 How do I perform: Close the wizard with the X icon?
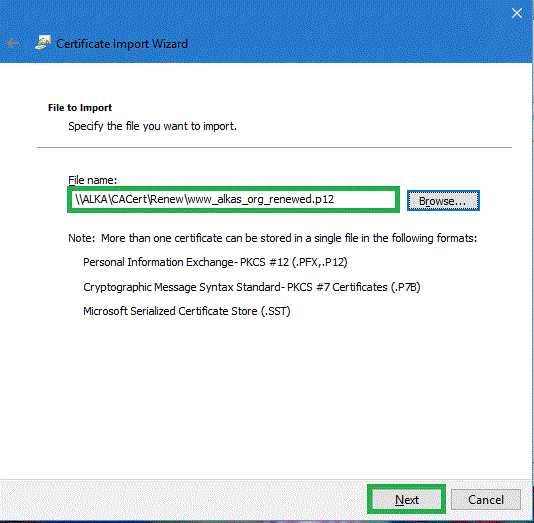click(517, 13)
